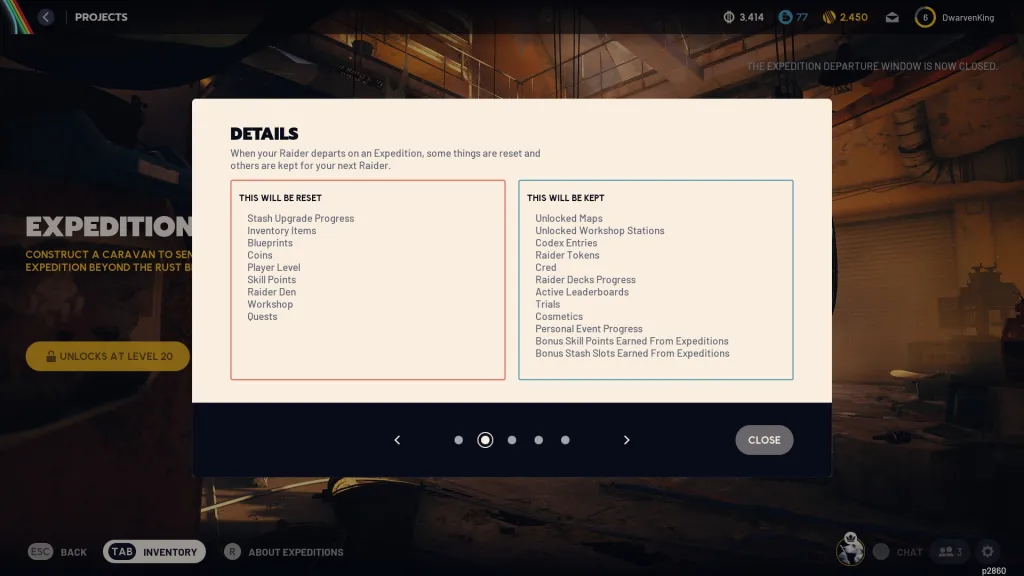The height and width of the screenshot is (576, 1024).
Task: Go to the previous details page arrow
Action: [397, 440]
